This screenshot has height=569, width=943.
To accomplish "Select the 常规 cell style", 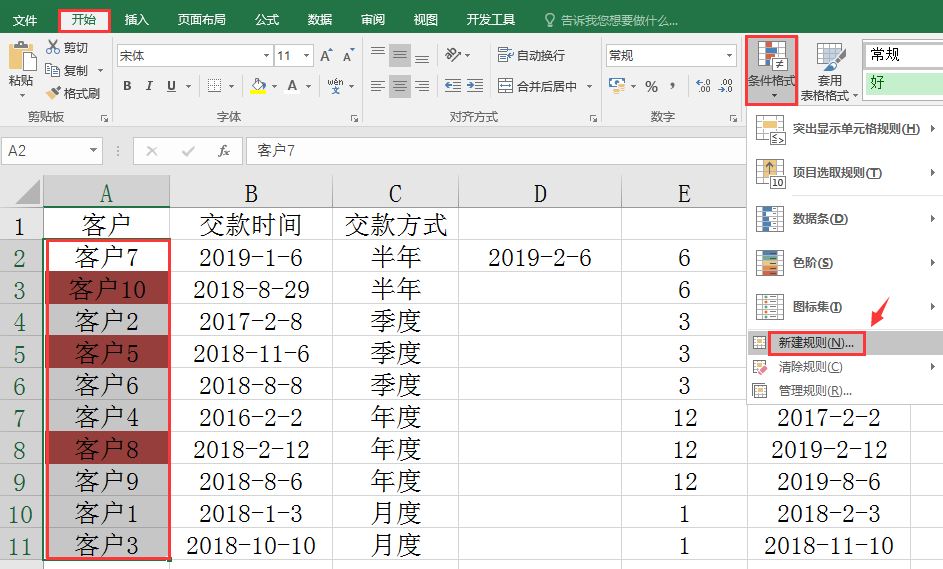I will [x=903, y=55].
